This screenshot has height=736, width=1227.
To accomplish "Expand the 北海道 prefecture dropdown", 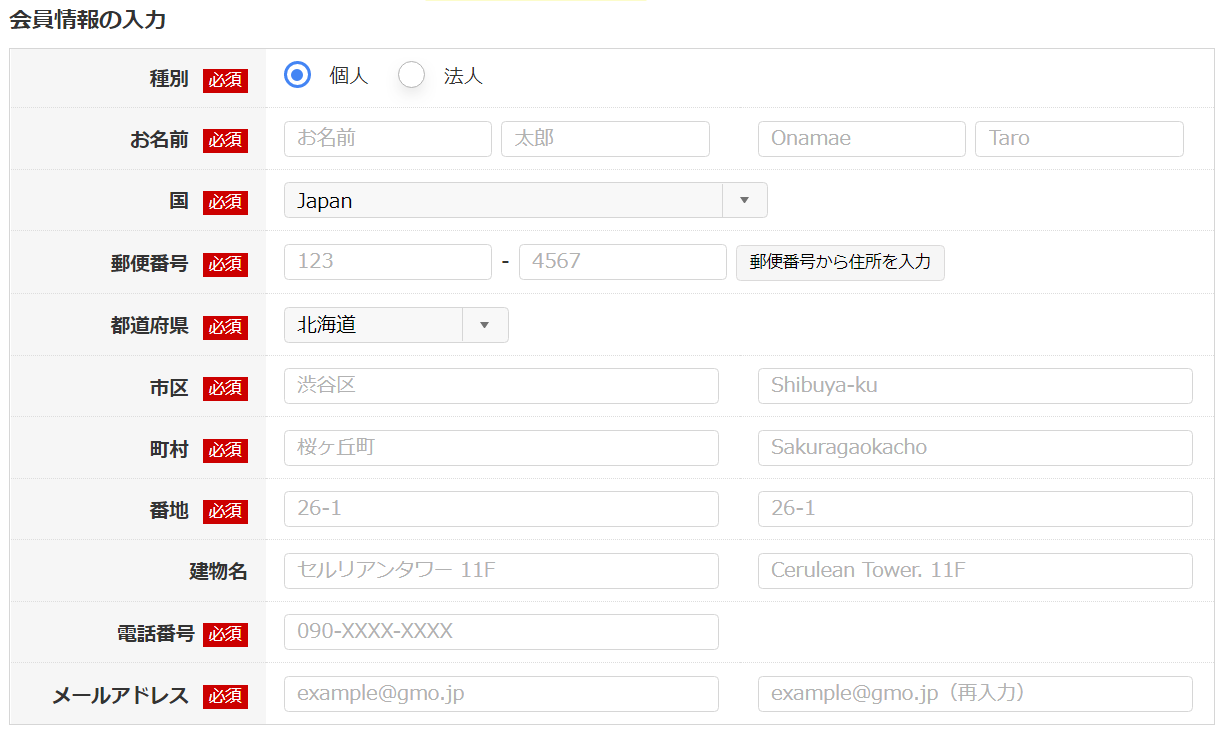I will (396, 325).
